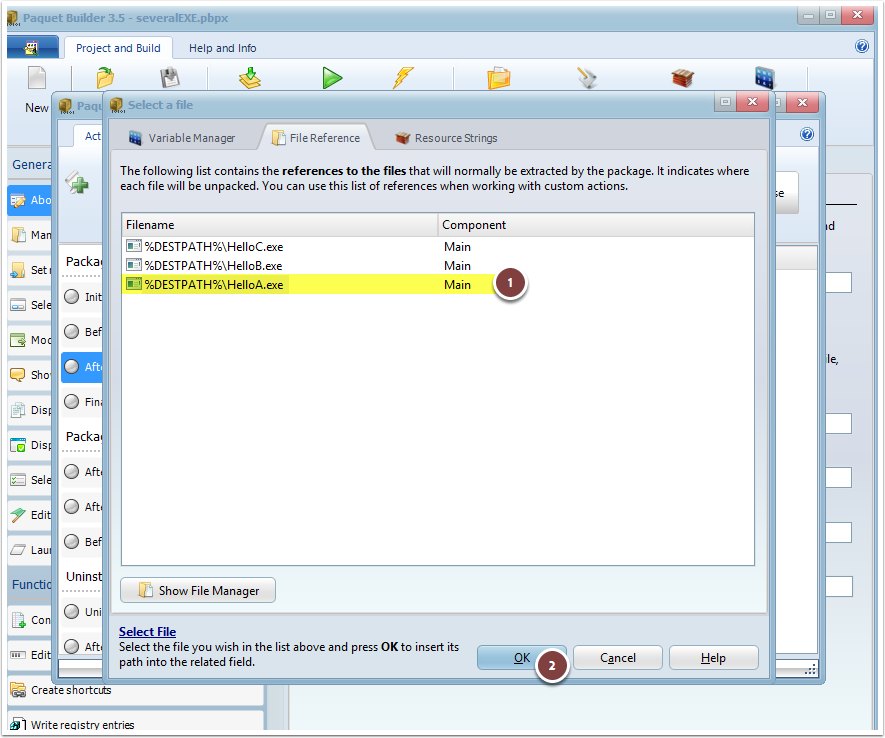Sort list by Filename column header
Screen dimensions: 885x738
tap(279, 225)
